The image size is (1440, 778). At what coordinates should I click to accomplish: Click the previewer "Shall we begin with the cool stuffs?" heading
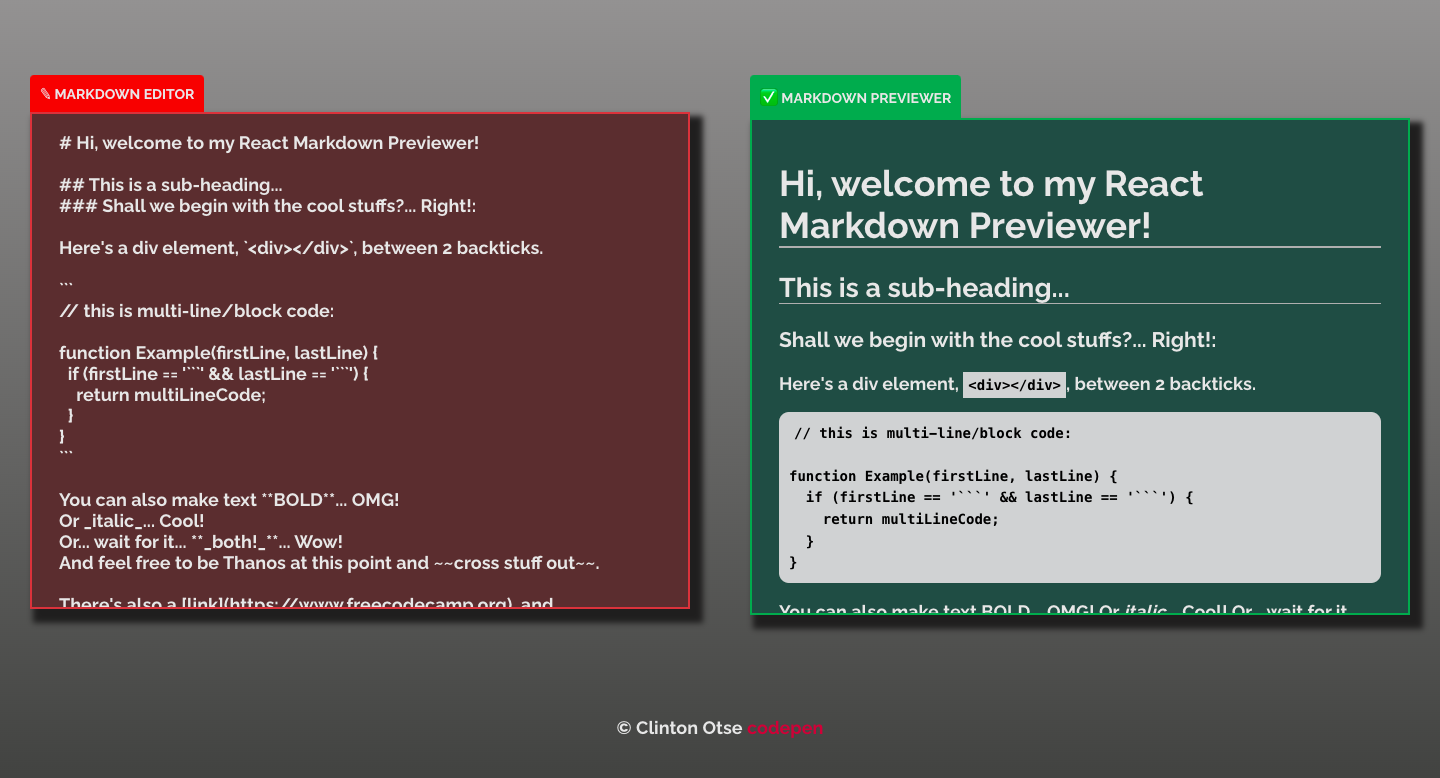click(998, 340)
